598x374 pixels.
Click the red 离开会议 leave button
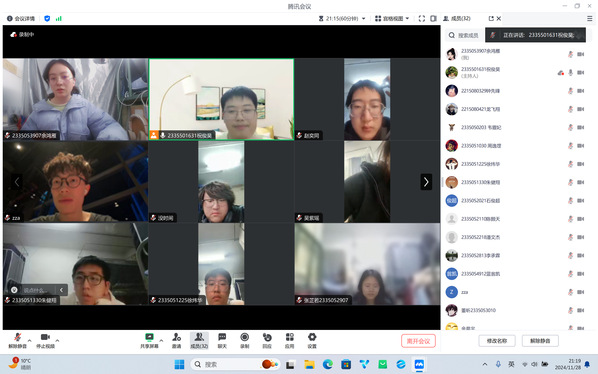point(418,341)
